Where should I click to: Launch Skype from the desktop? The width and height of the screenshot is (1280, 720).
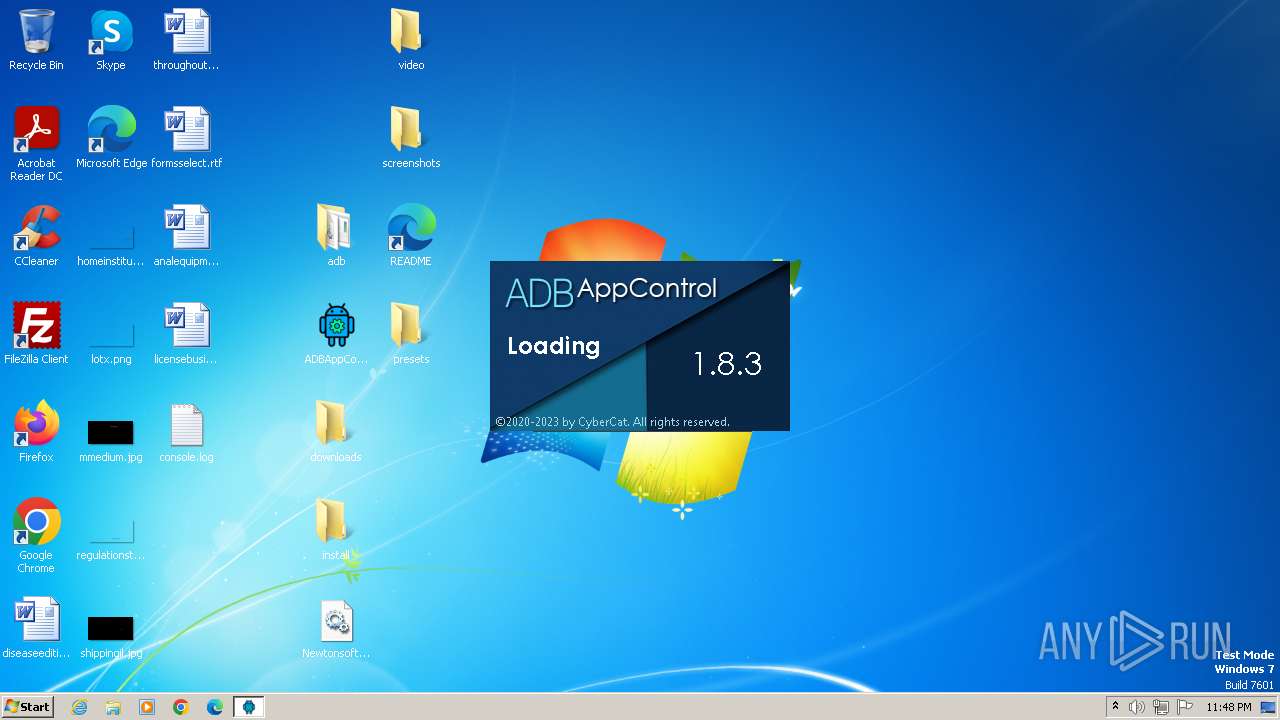pyautogui.click(x=111, y=40)
